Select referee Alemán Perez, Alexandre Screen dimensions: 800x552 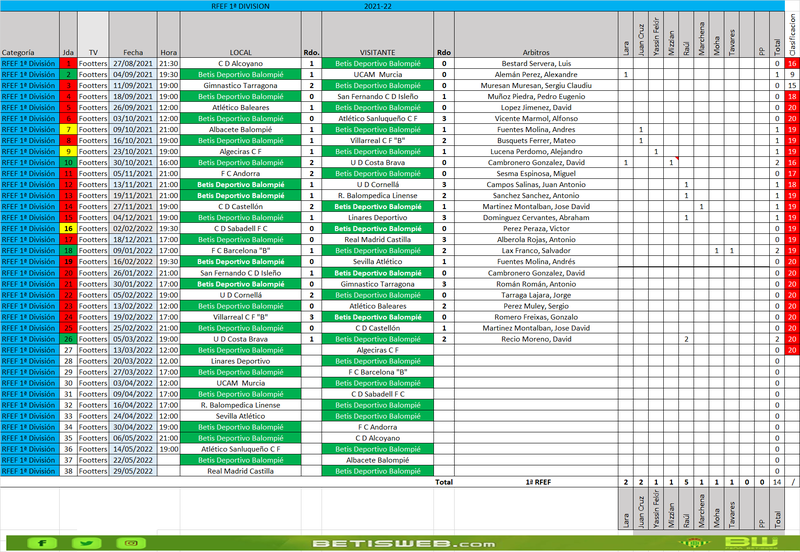point(536,74)
